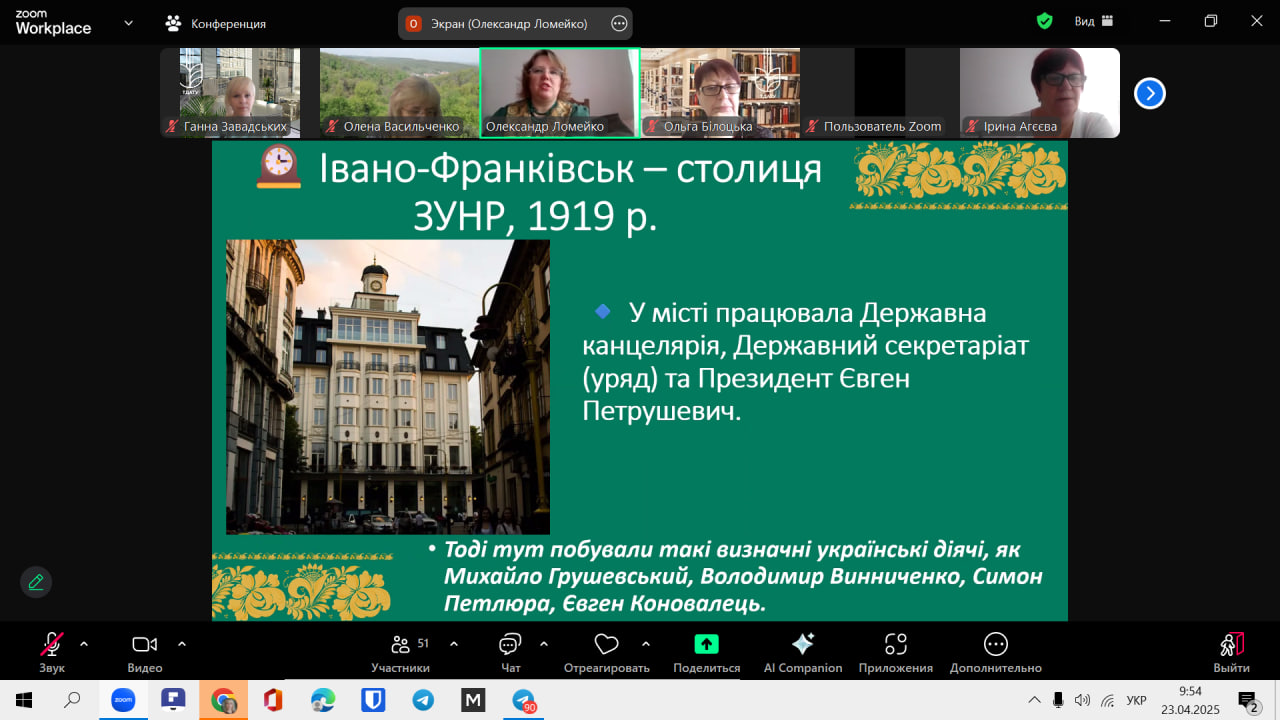The height and width of the screenshot is (720, 1280).
Task: Click the Zoom Workplace logo
Action: 53,23
